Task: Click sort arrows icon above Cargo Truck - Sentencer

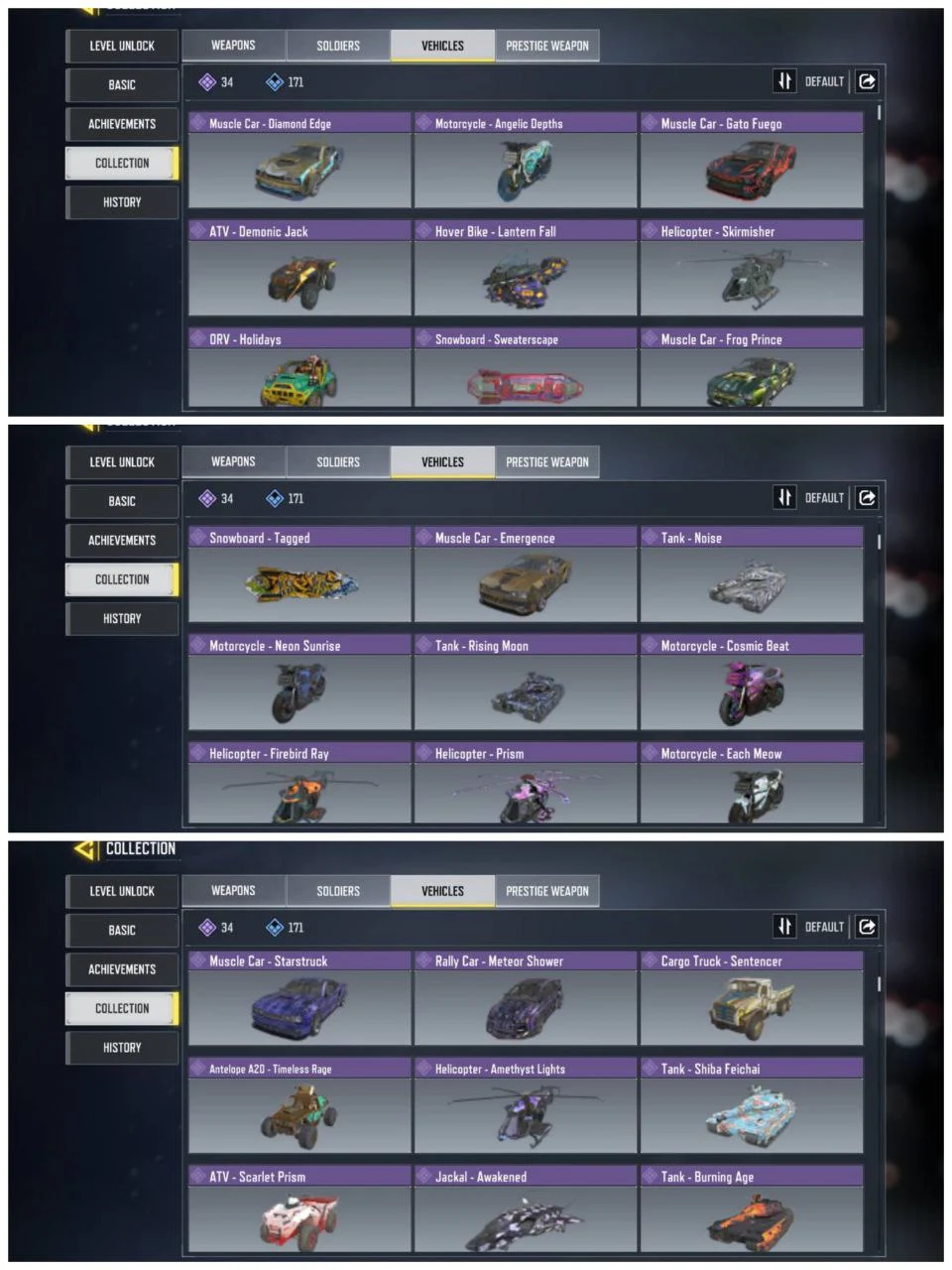Action: pyautogui.click(x=784, y=927)
